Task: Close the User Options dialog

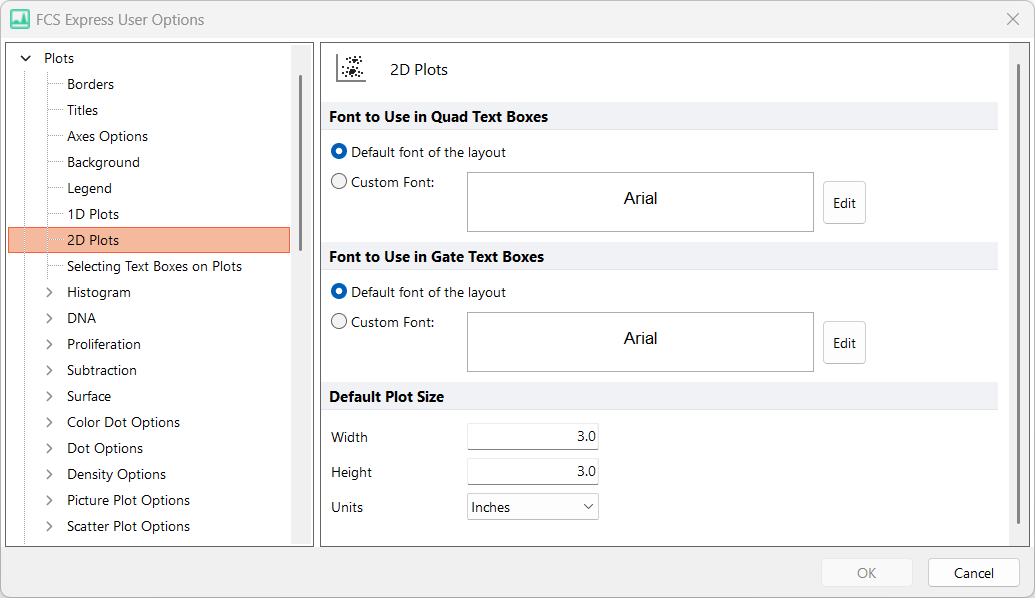Action: pyautogui.click(x=1013, y=19)
